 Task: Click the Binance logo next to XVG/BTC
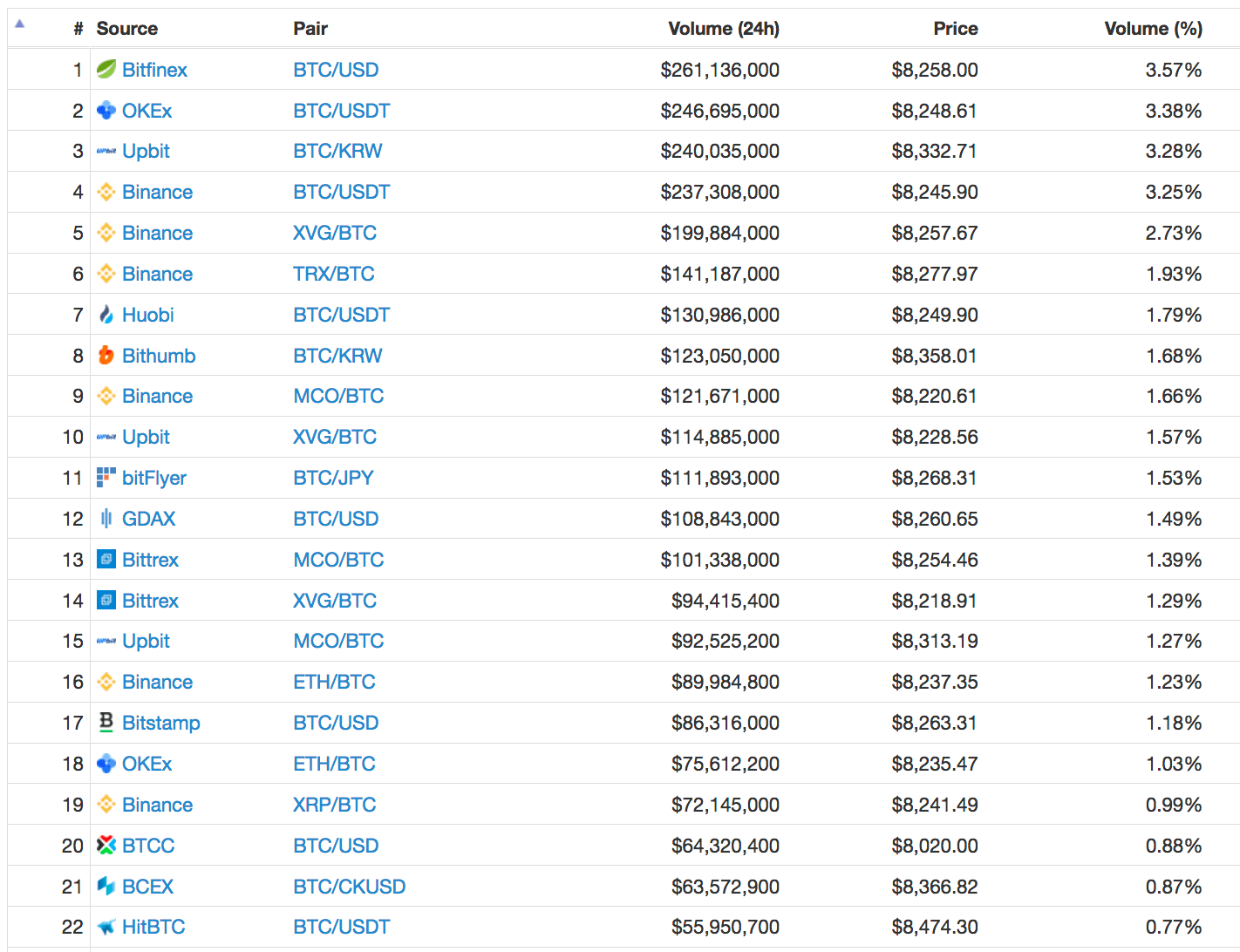point(106,232)
